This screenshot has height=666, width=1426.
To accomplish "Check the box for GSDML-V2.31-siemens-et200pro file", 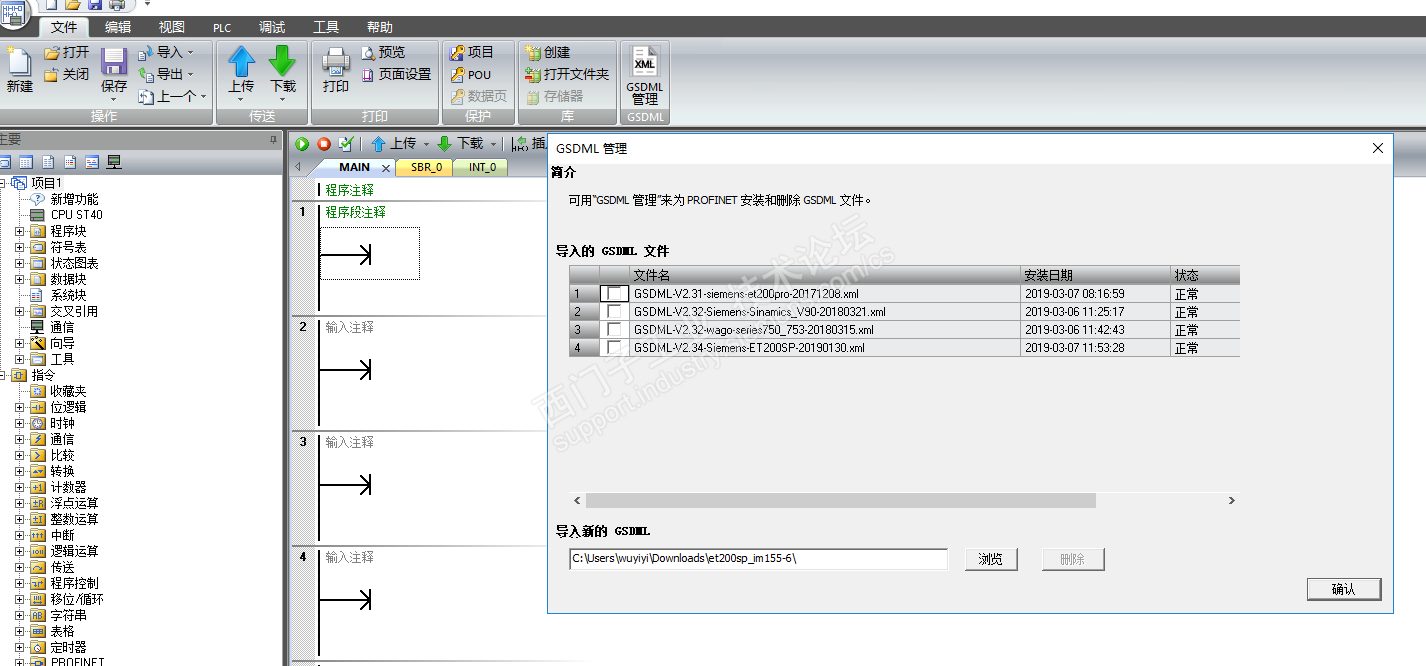I will pyautogui.click(x=613, y=294).
